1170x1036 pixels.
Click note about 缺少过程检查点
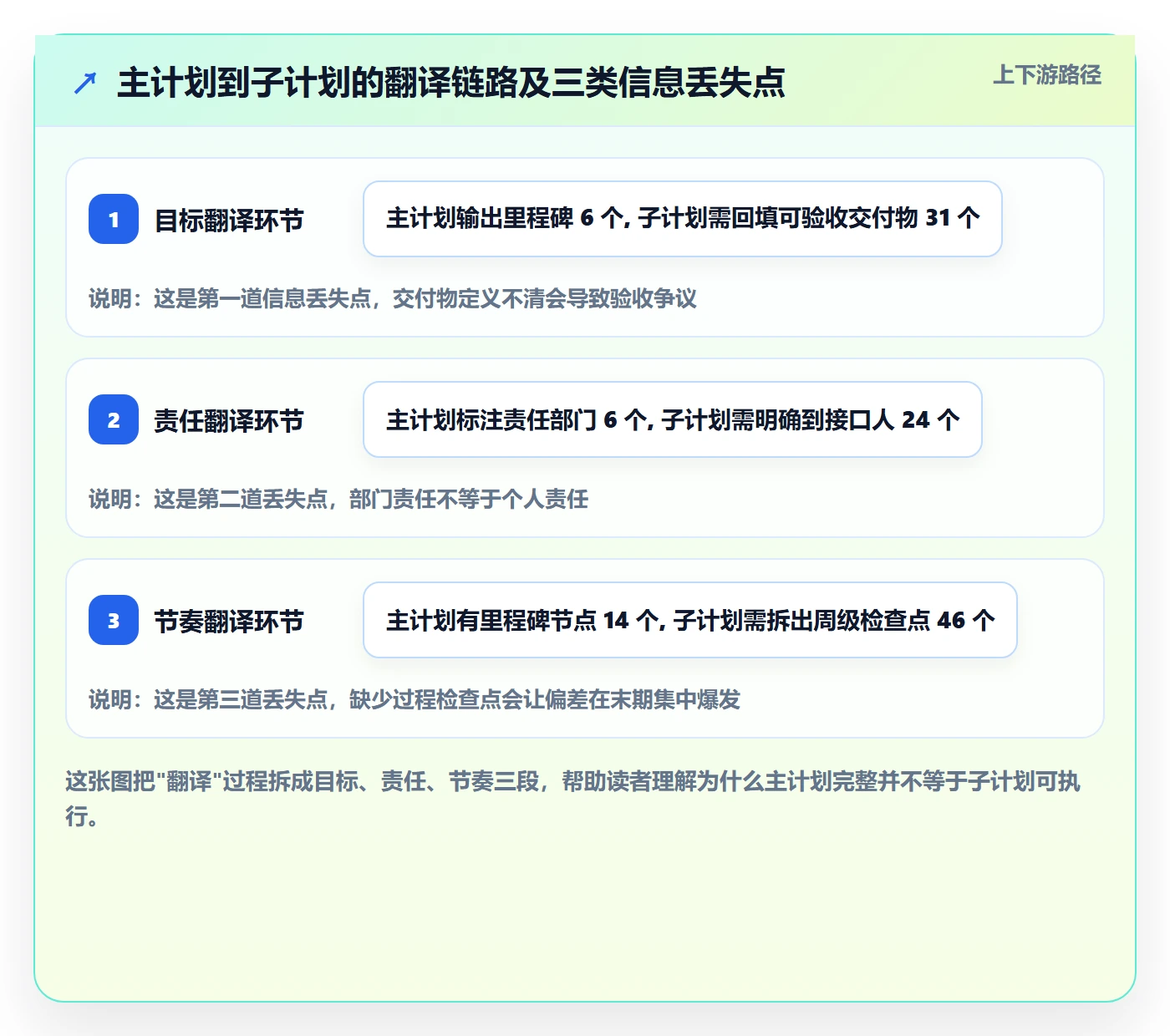tap(415, 699)
